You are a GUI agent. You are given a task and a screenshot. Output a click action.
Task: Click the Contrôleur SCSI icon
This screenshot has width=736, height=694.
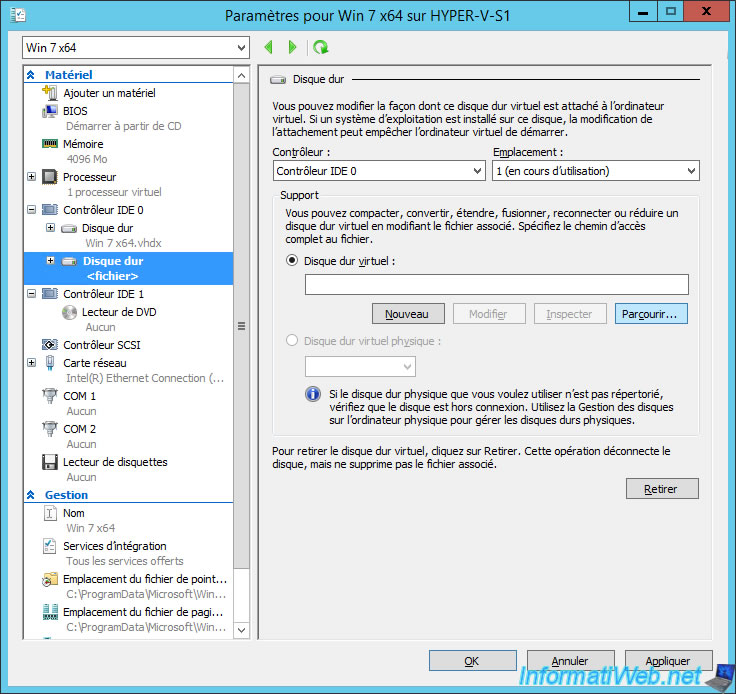[x=50, y=345]
